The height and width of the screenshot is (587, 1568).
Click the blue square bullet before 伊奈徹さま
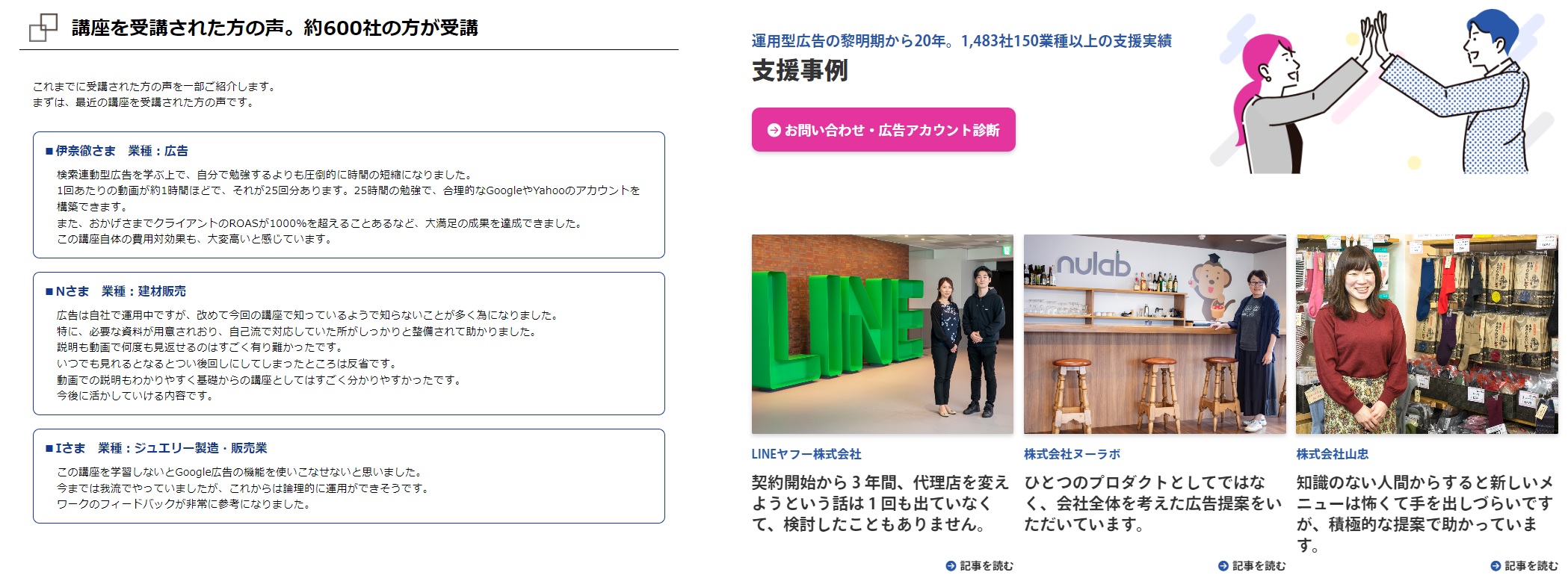49,152
